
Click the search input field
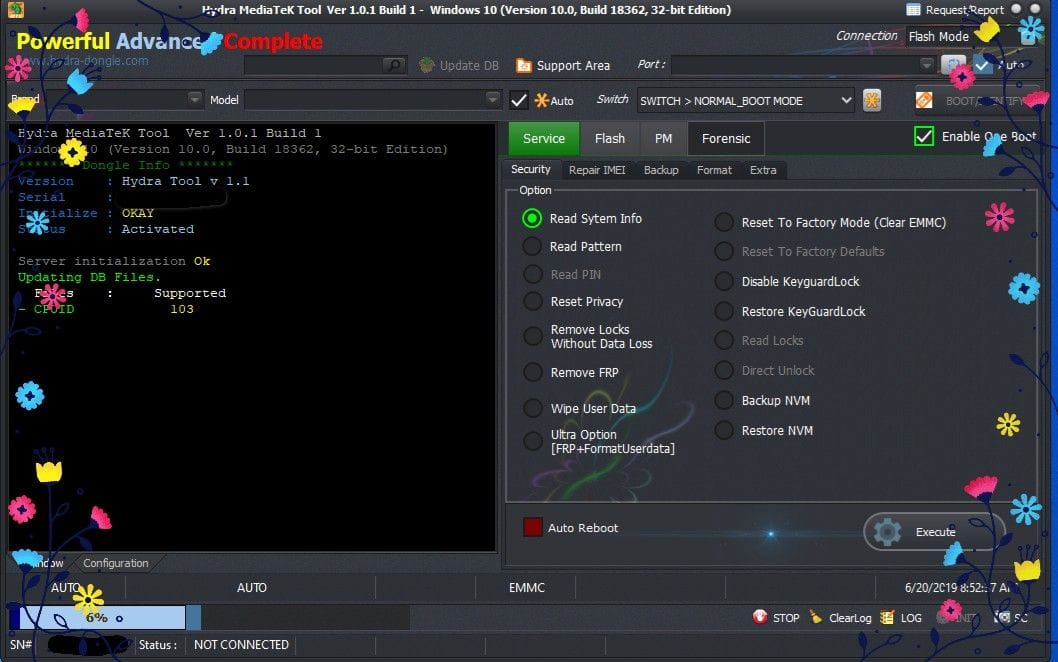(313, 65)
